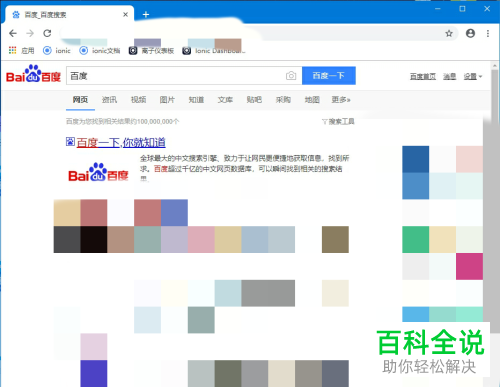
Task: Click the page's vertical scrollbar
Action: coord(495,197)
